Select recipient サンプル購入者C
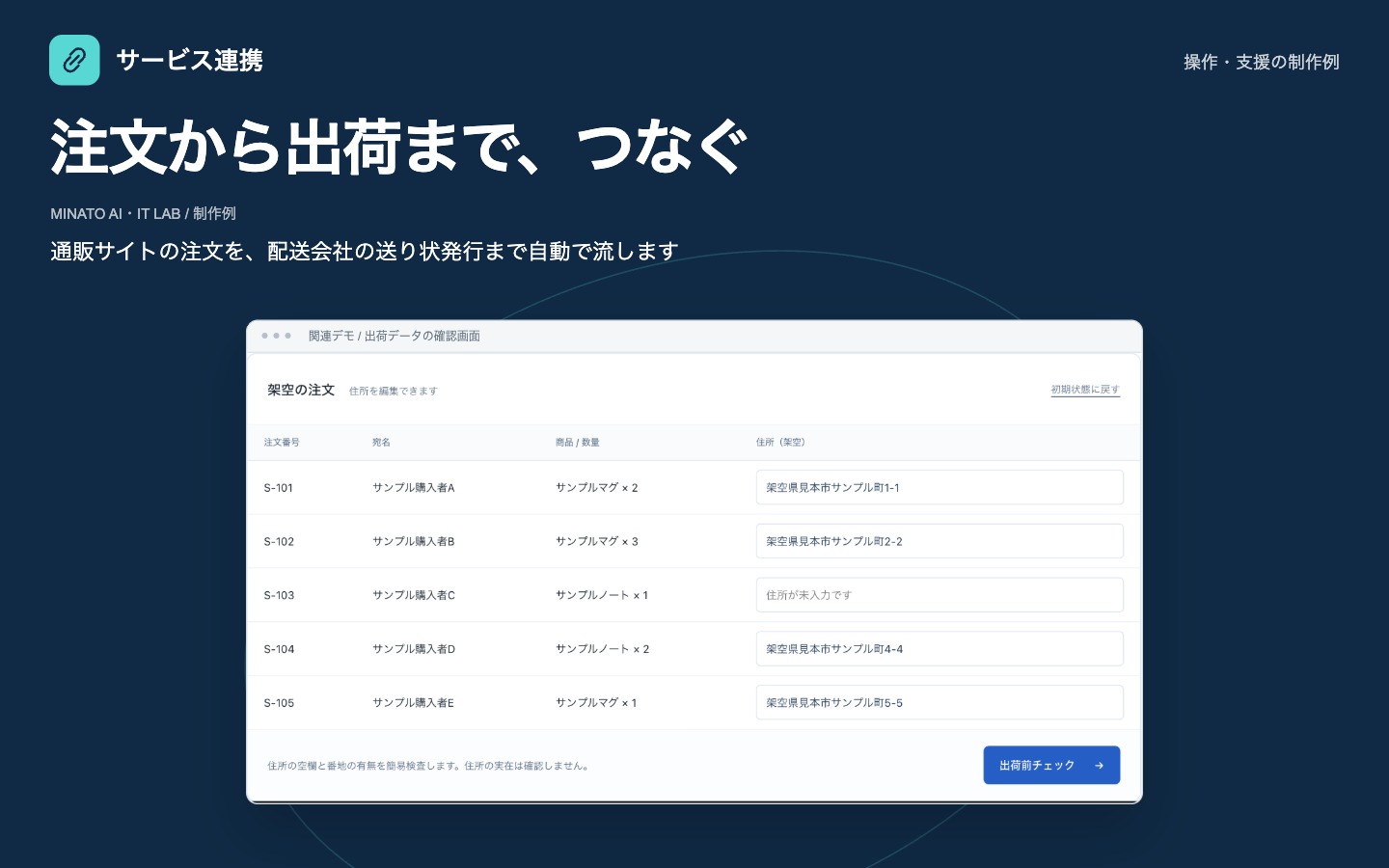The width and height of the screenshot is (1389, 868). pyautogui.click(x=414, y=596)
